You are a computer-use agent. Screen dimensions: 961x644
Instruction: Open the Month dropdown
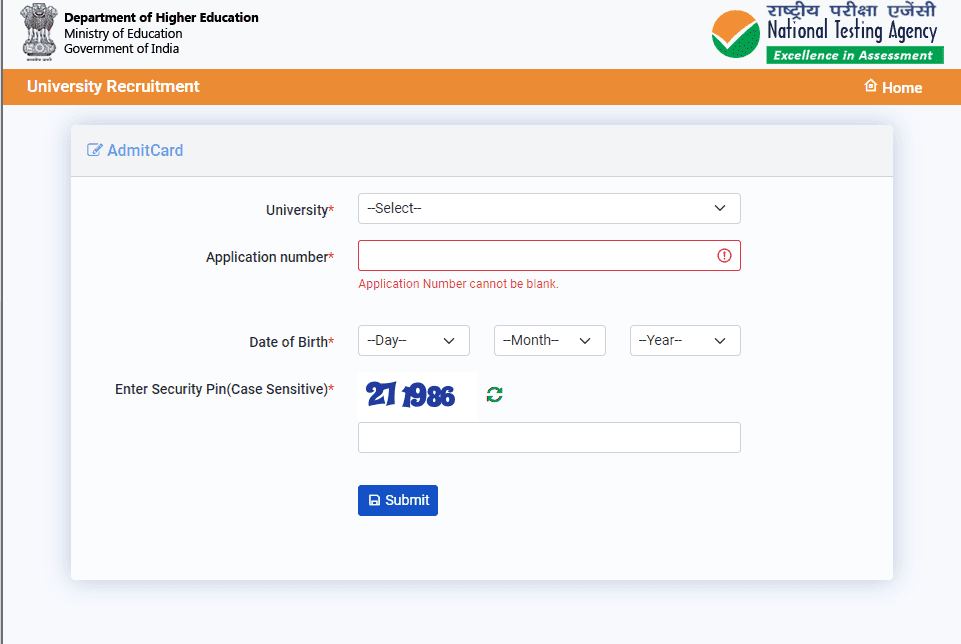[x=549, y=341]
